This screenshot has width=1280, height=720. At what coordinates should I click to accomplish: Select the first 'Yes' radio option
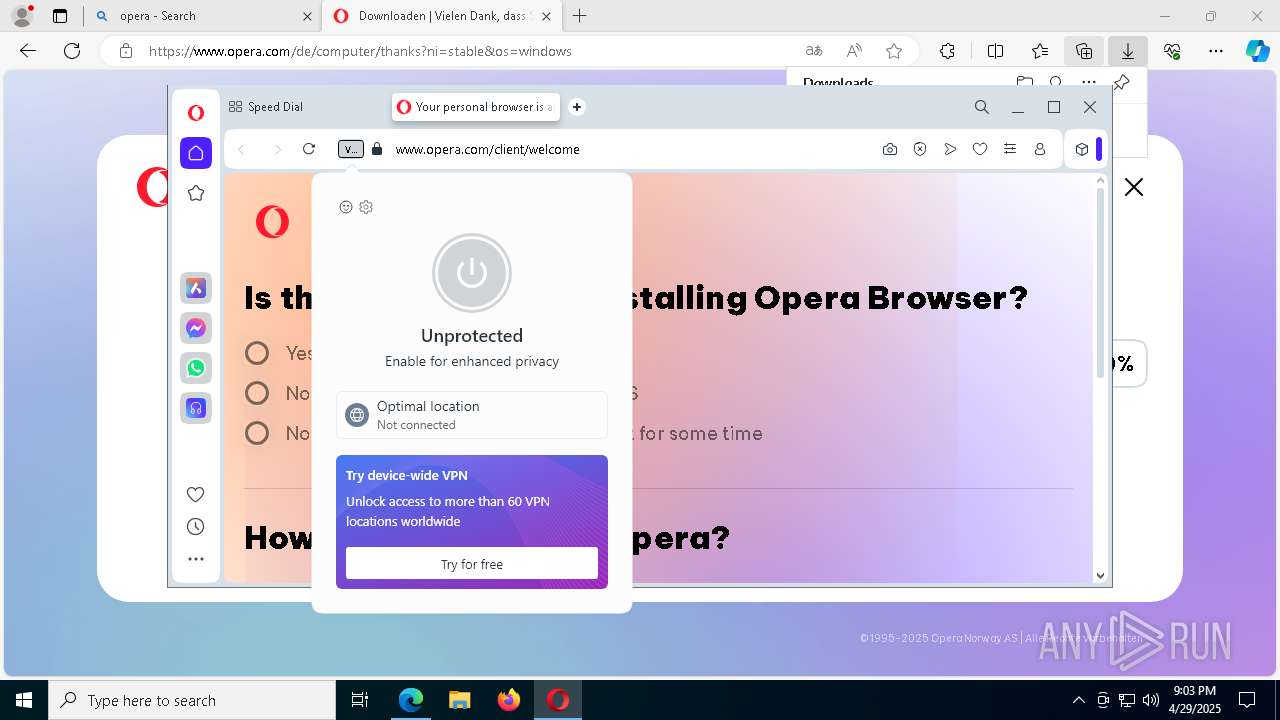[257, 353]
